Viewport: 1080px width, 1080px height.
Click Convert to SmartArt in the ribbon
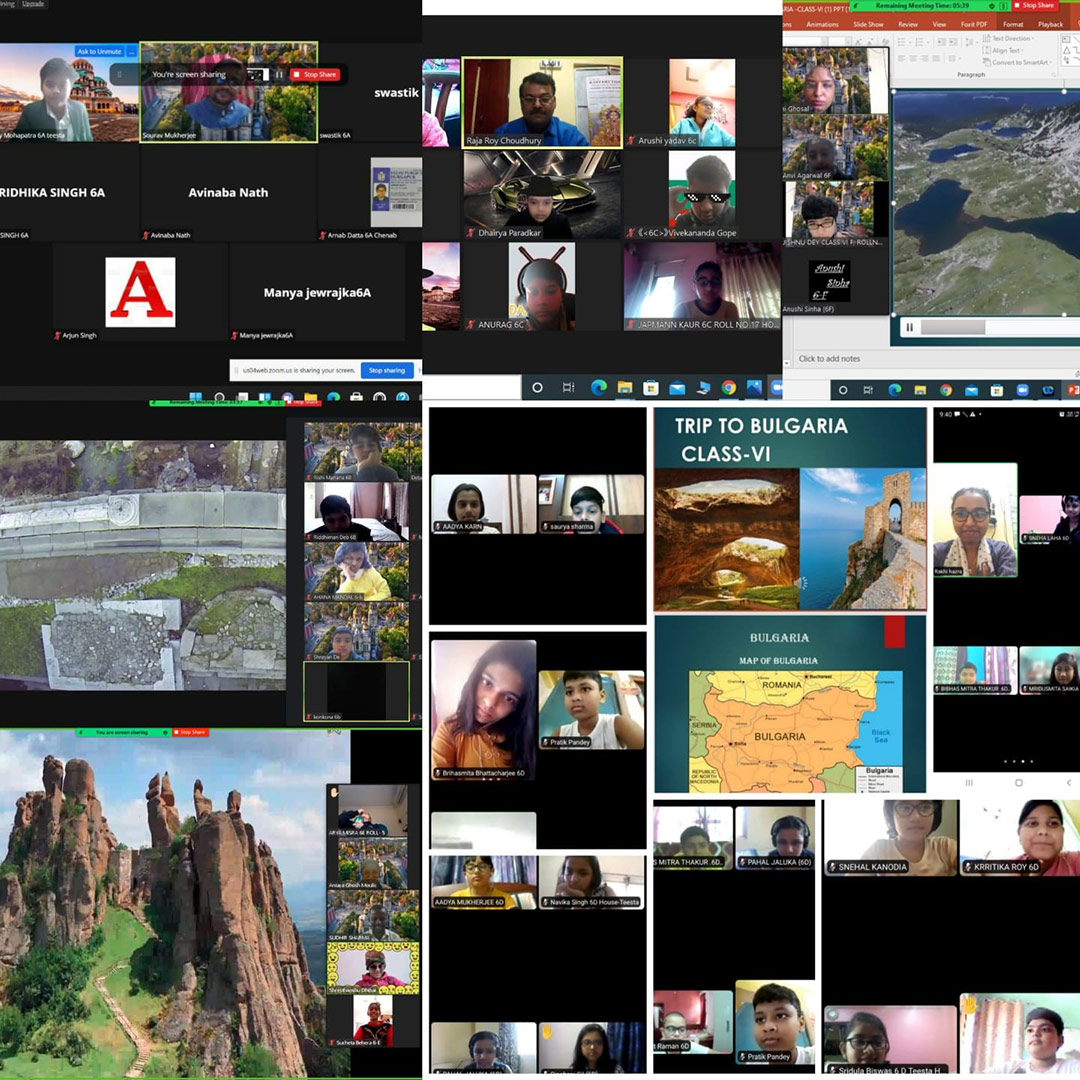pos(1021,62)
